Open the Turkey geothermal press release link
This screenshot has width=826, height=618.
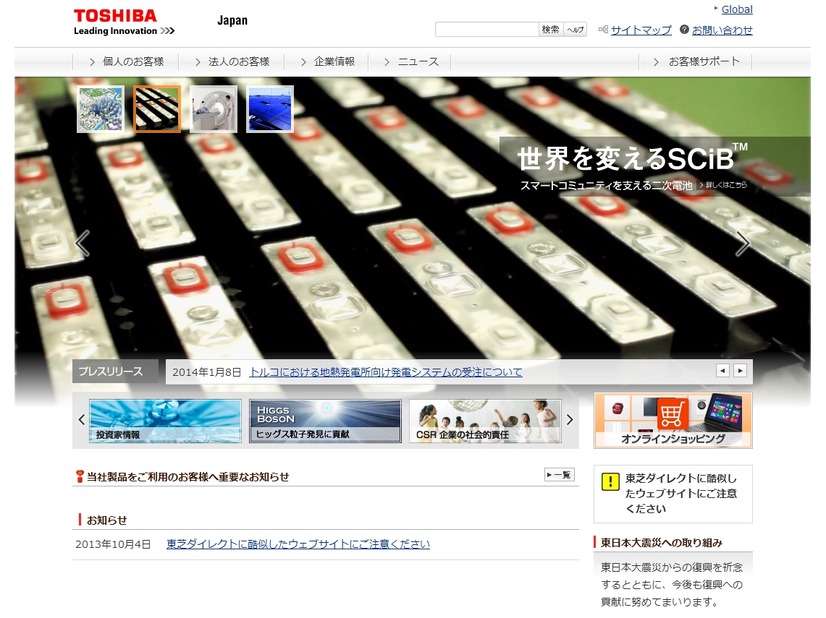386,372
